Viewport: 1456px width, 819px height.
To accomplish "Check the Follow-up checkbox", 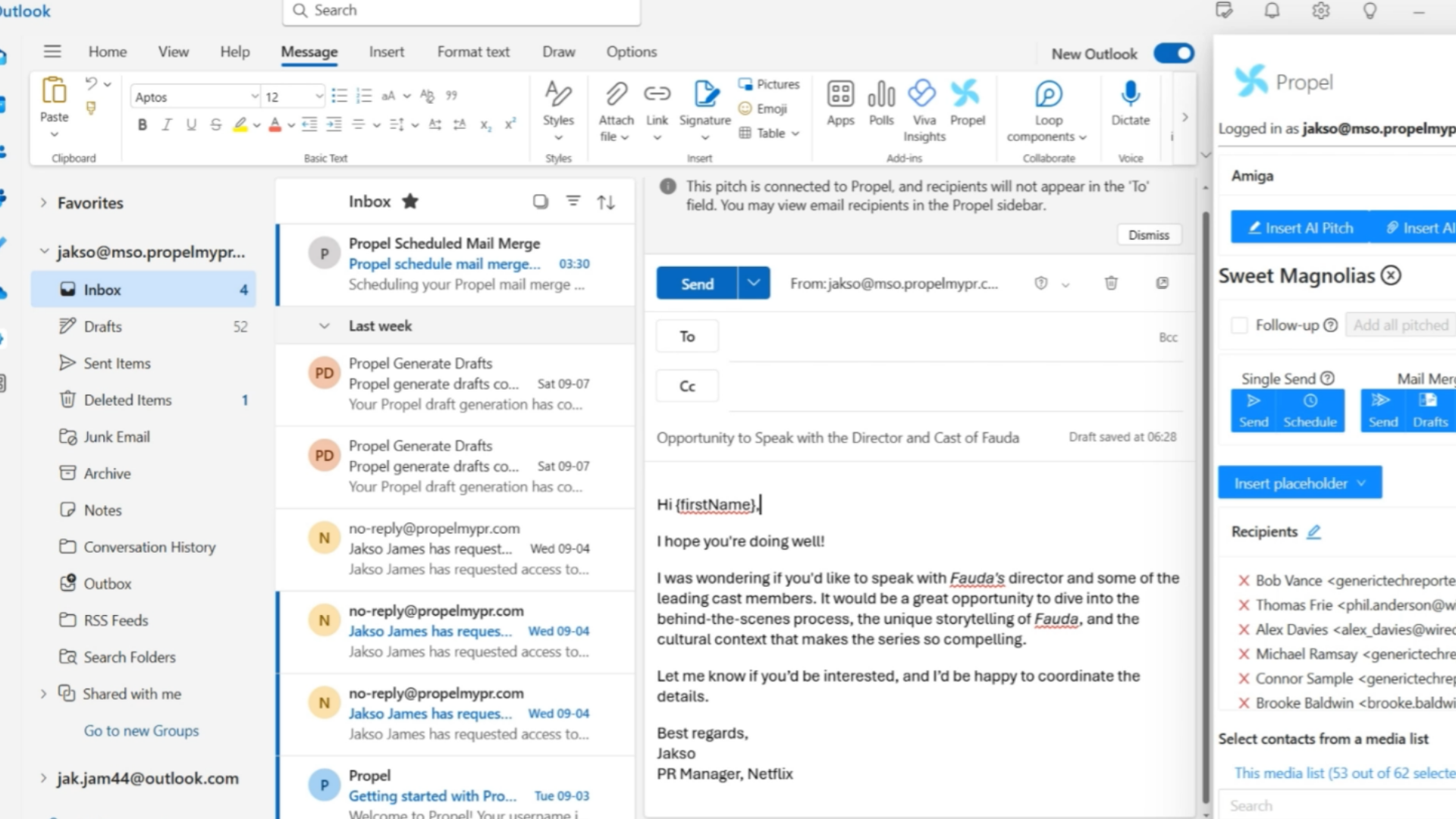I will point(1239,325).
